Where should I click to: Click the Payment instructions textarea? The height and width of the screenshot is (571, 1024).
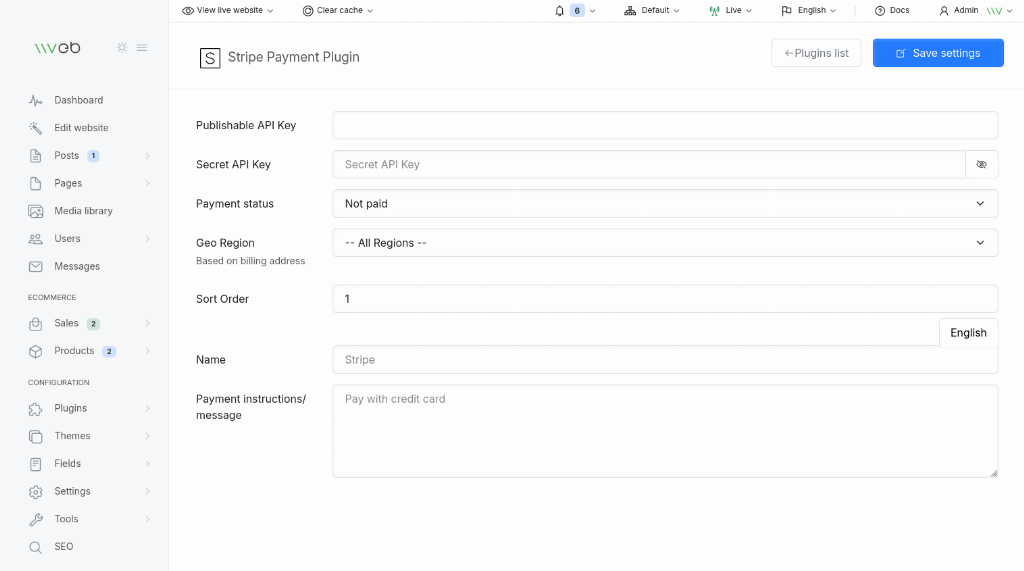pos(665,431)
